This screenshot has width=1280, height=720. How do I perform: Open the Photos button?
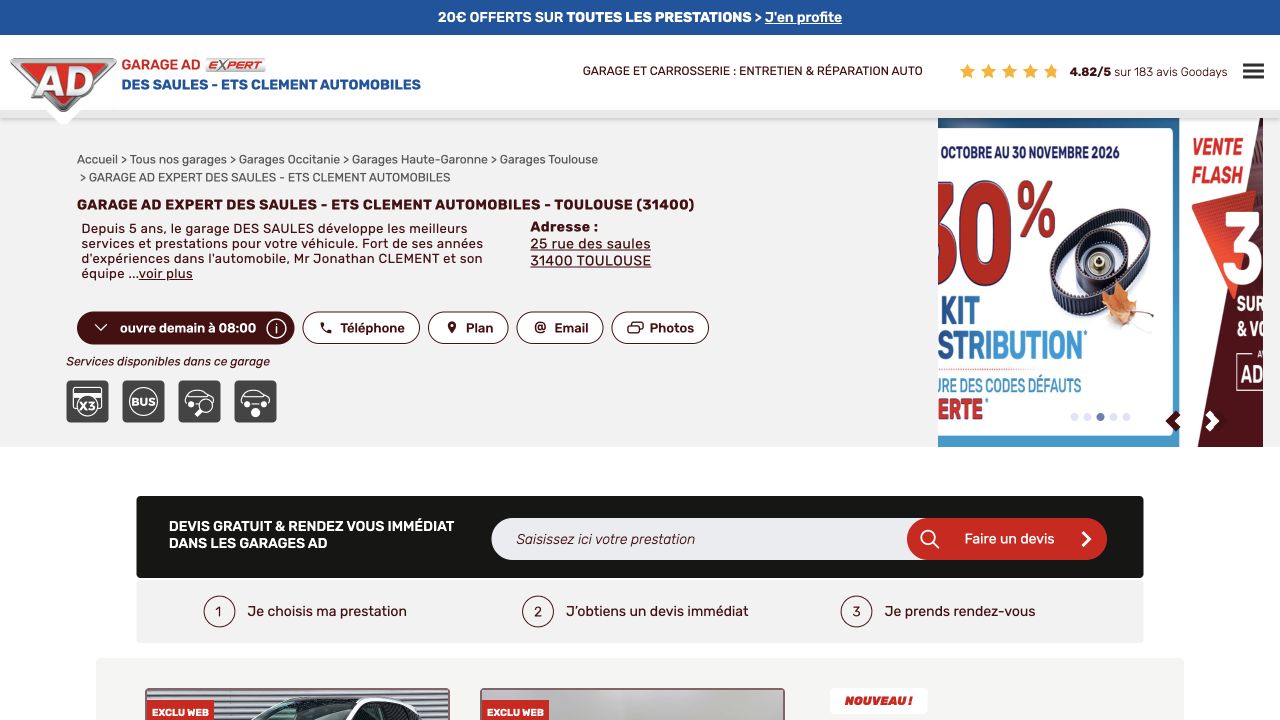pos(660,328)
